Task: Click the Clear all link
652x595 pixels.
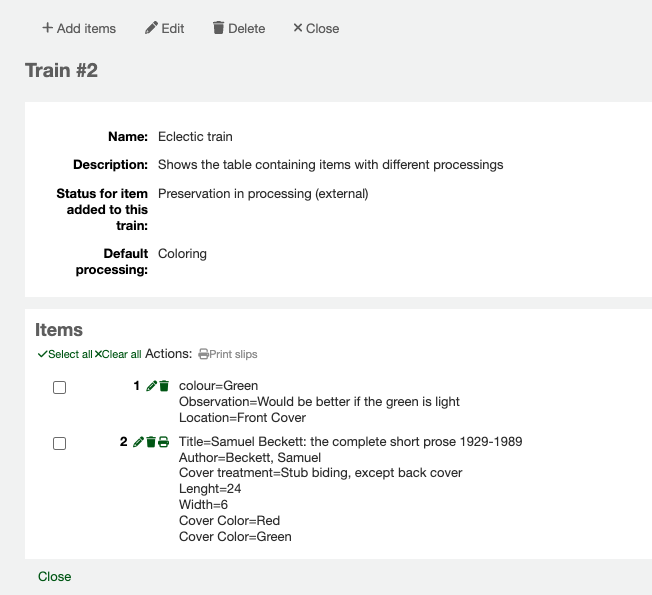Action: tap(118, 354)
